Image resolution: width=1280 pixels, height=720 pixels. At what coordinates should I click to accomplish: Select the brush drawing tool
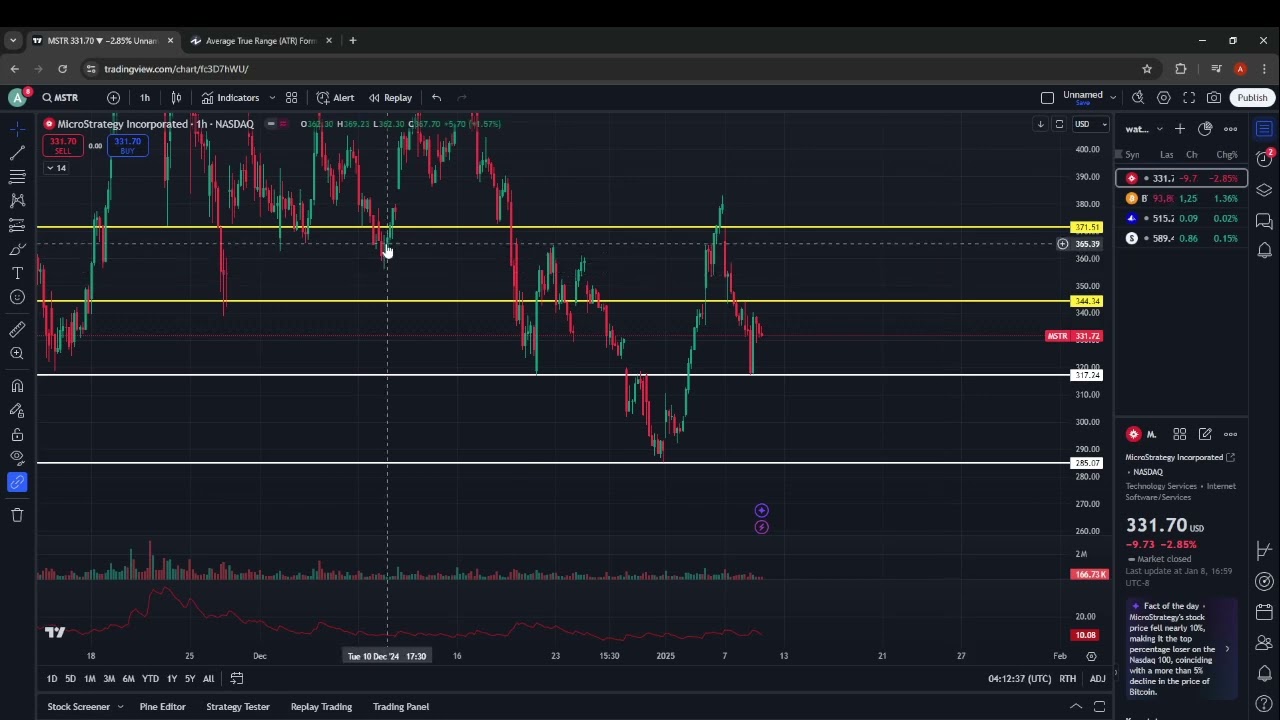(17, 249)
